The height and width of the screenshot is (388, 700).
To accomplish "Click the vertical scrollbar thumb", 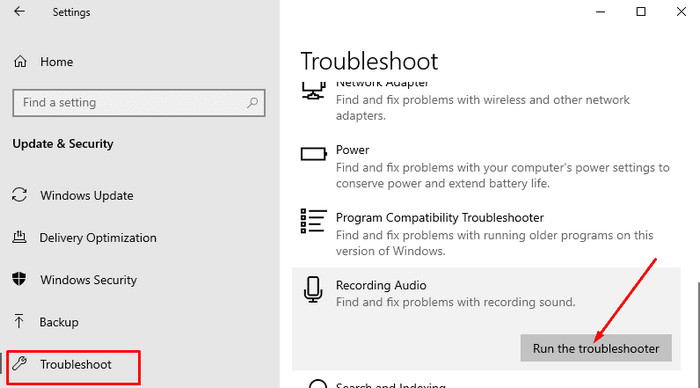I will point(698,335).
